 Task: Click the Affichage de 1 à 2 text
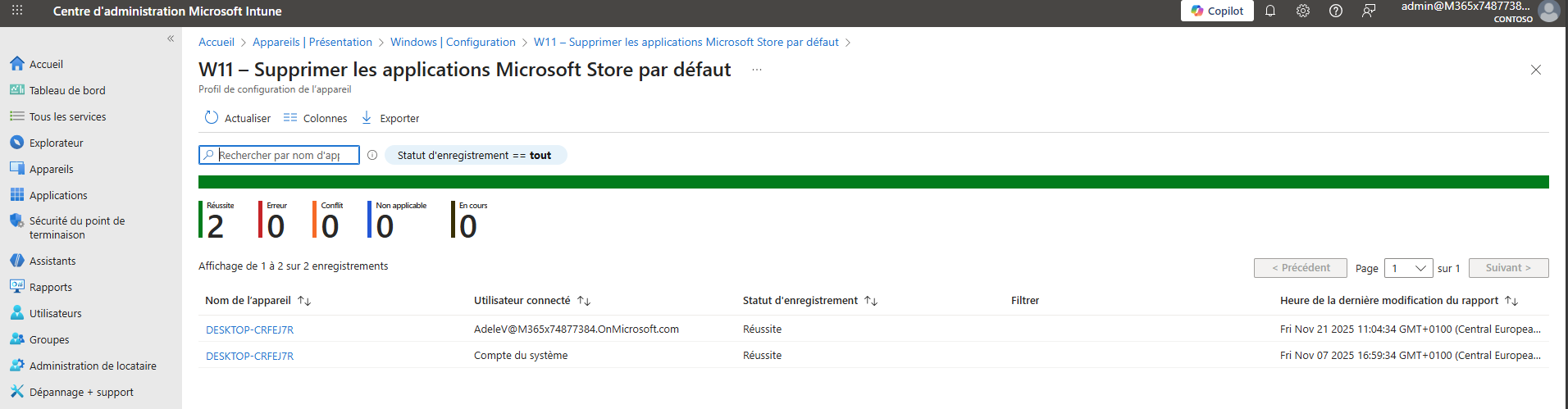[294, 266]
